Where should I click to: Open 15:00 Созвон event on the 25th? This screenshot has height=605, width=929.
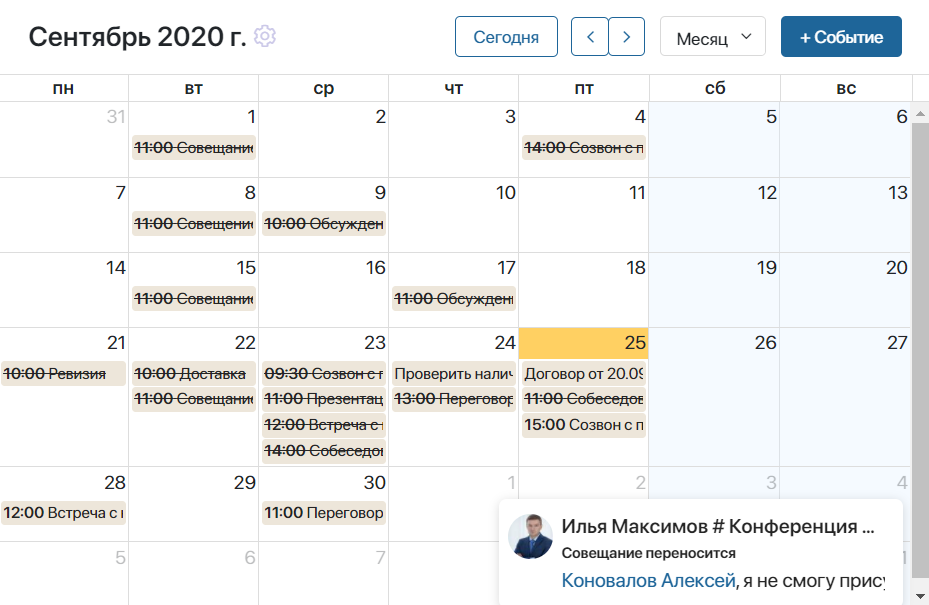584,425
